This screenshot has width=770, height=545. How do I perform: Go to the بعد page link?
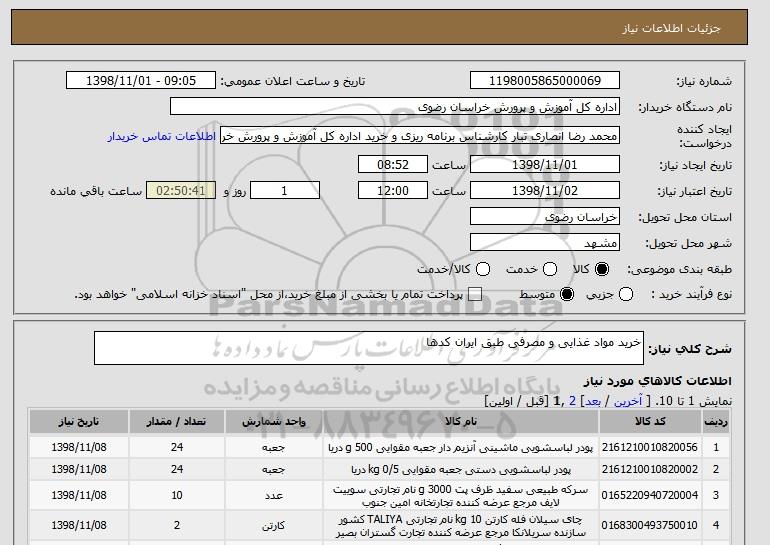[593, 401]
